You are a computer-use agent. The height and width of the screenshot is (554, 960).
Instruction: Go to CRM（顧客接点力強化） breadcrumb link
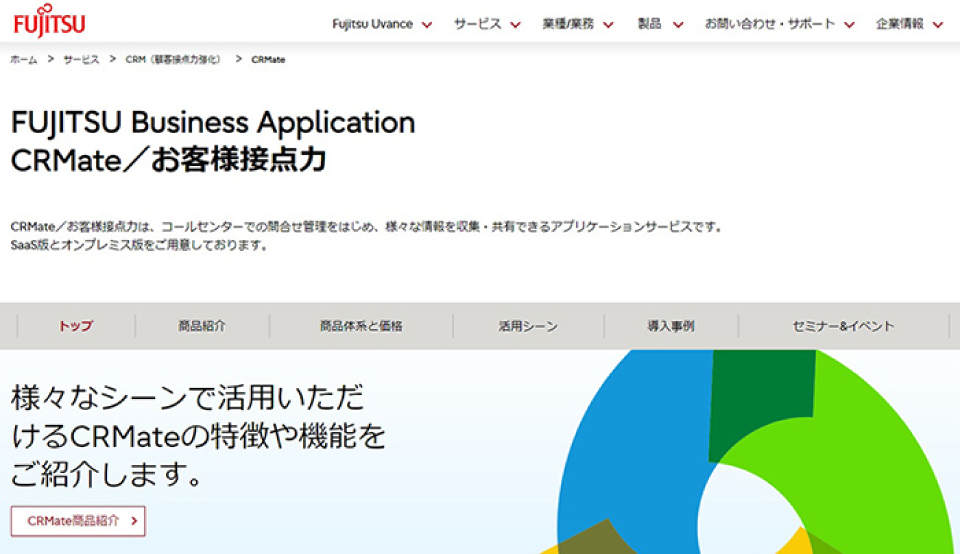click(x=173, y=59)
